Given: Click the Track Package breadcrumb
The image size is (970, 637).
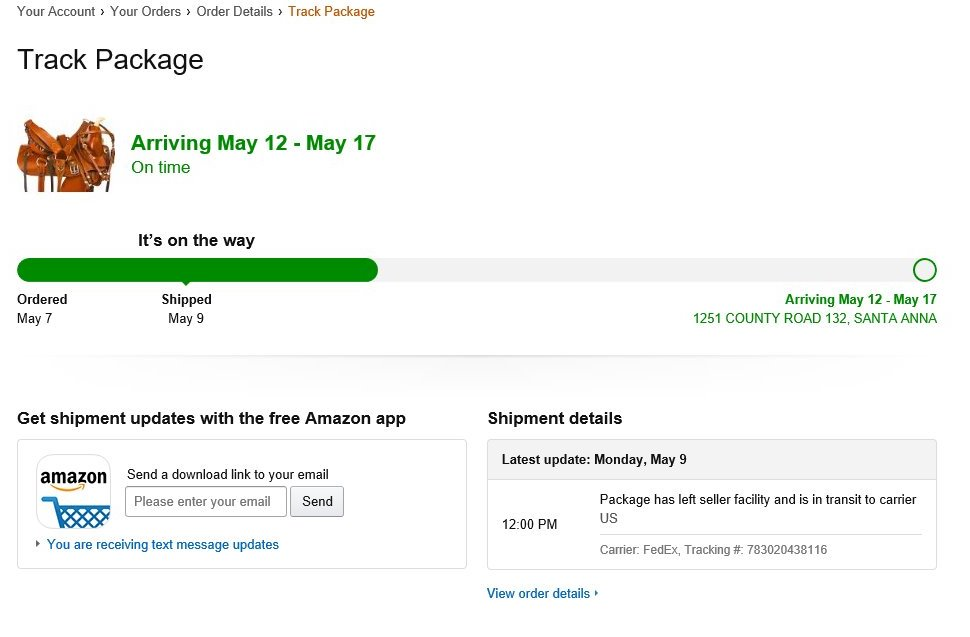Looking at the screenshot, I should tap(331, 12).
